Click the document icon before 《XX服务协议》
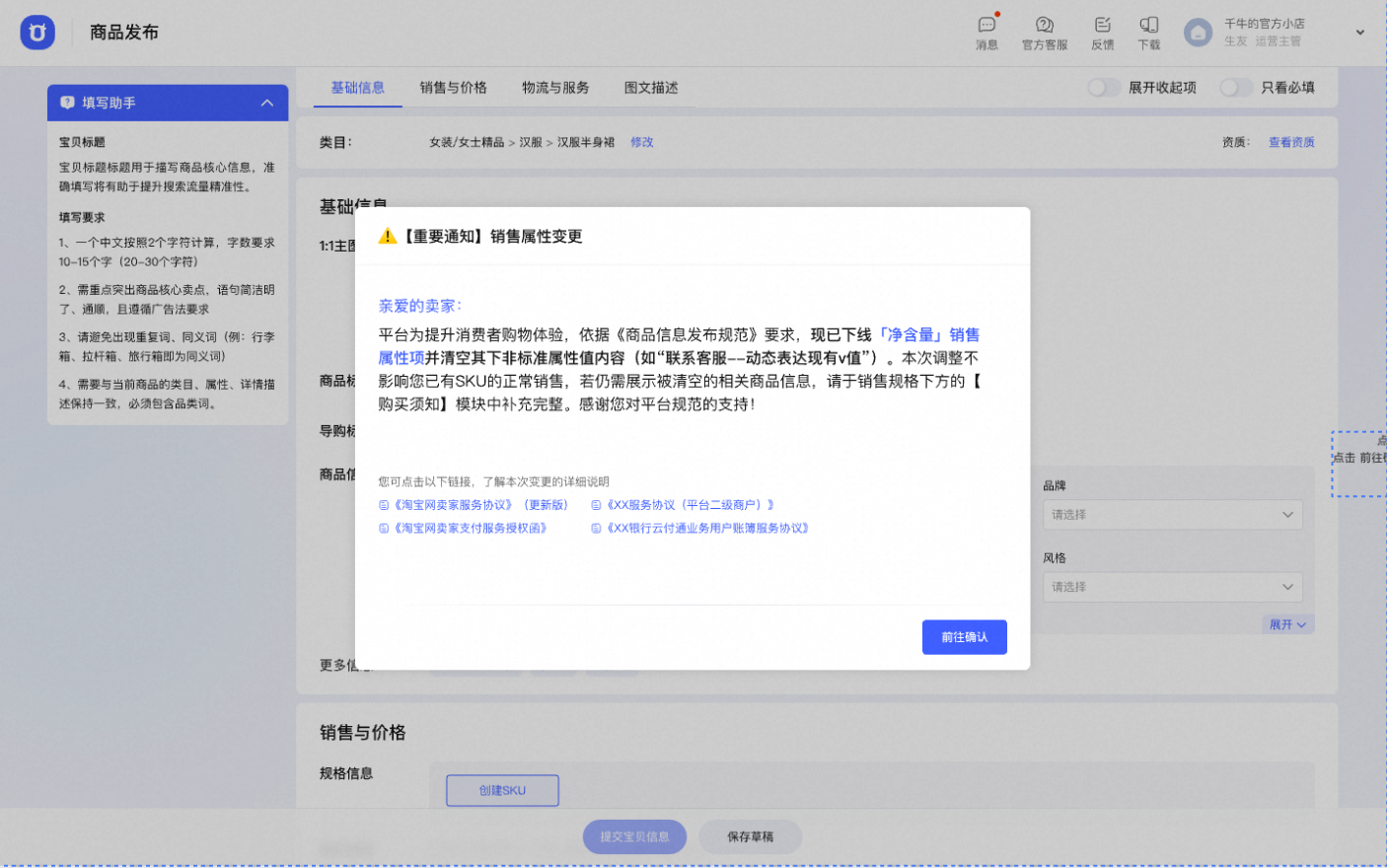1387x868 pixels. coord(596,505)
